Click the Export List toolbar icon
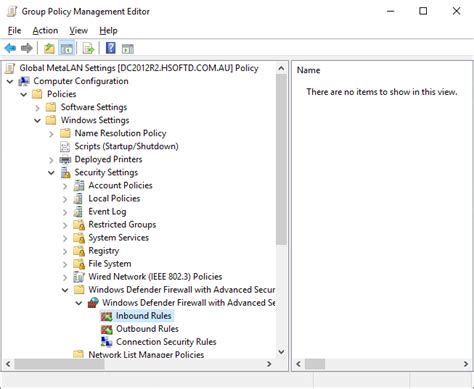The height and width of the screenshot is (389, 474). click(88, 49)
